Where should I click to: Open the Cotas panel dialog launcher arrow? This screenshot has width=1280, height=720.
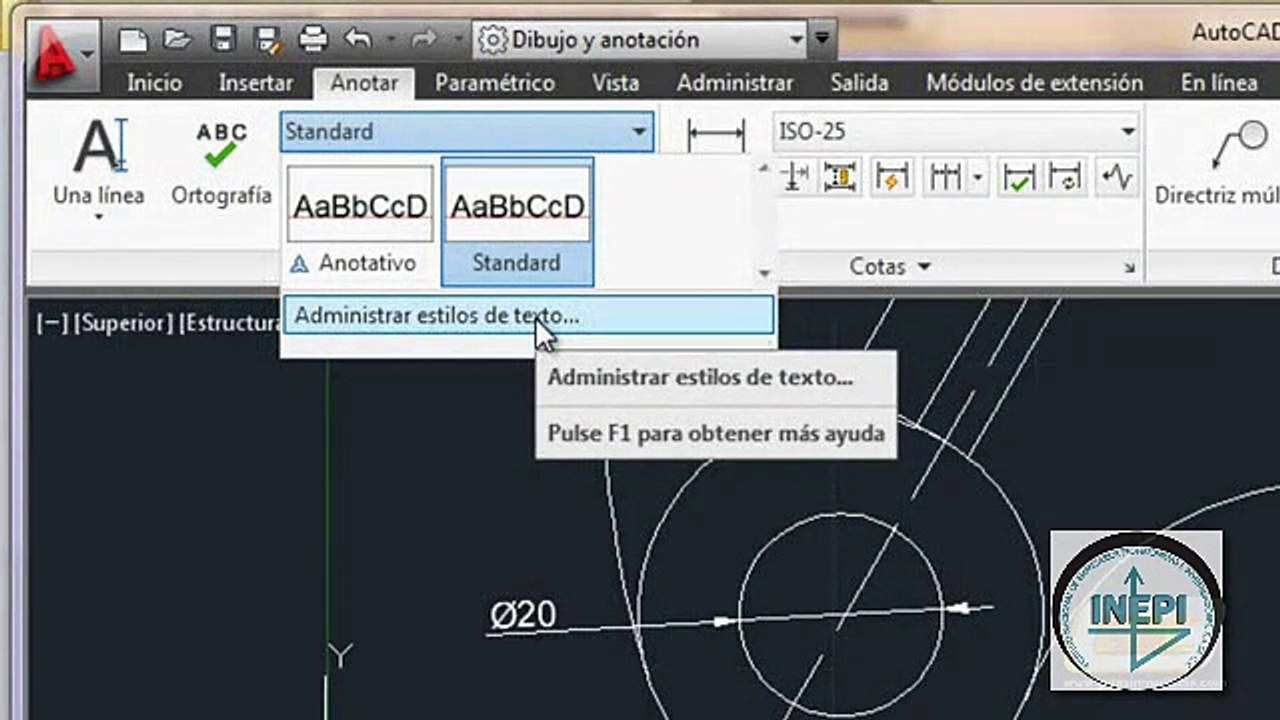point(1130,268)
